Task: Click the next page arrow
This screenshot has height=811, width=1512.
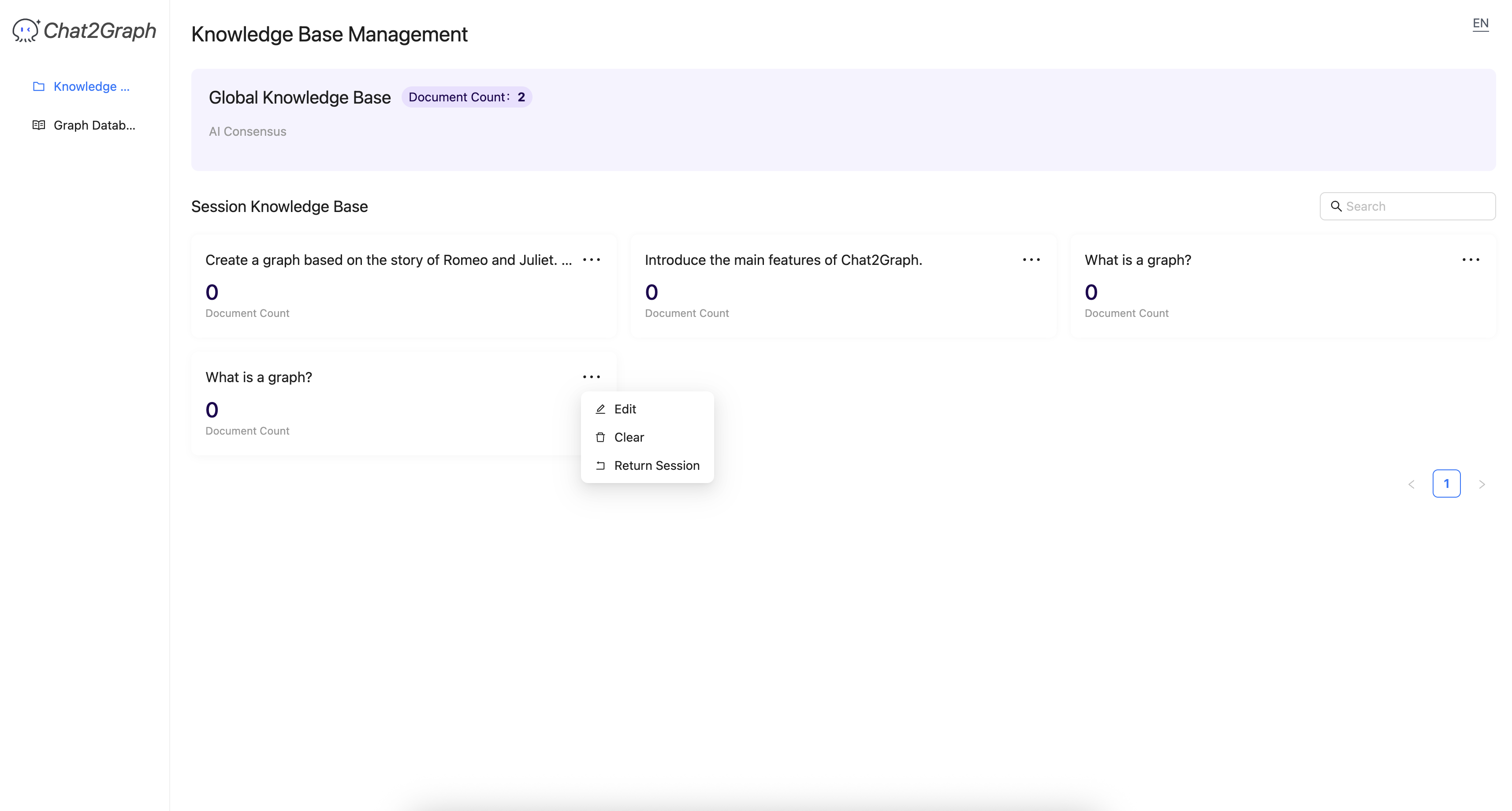Action: click(1482, 484)
